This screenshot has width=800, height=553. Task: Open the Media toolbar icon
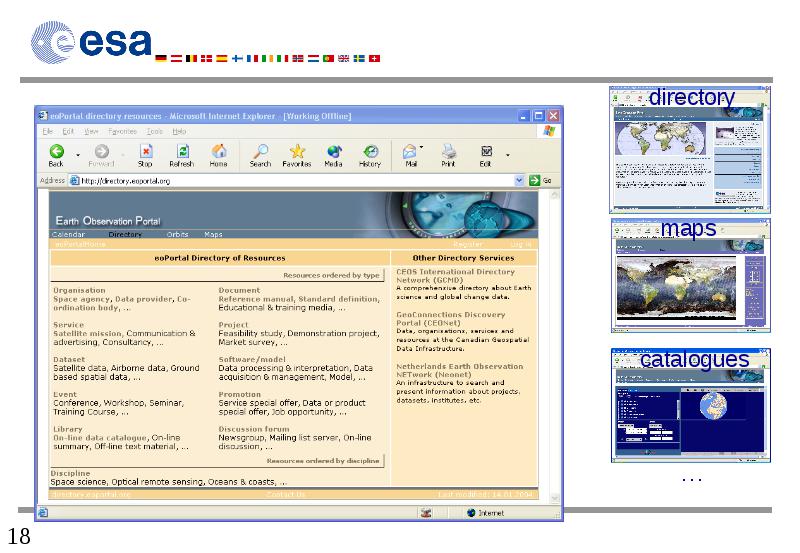point(334,152)
